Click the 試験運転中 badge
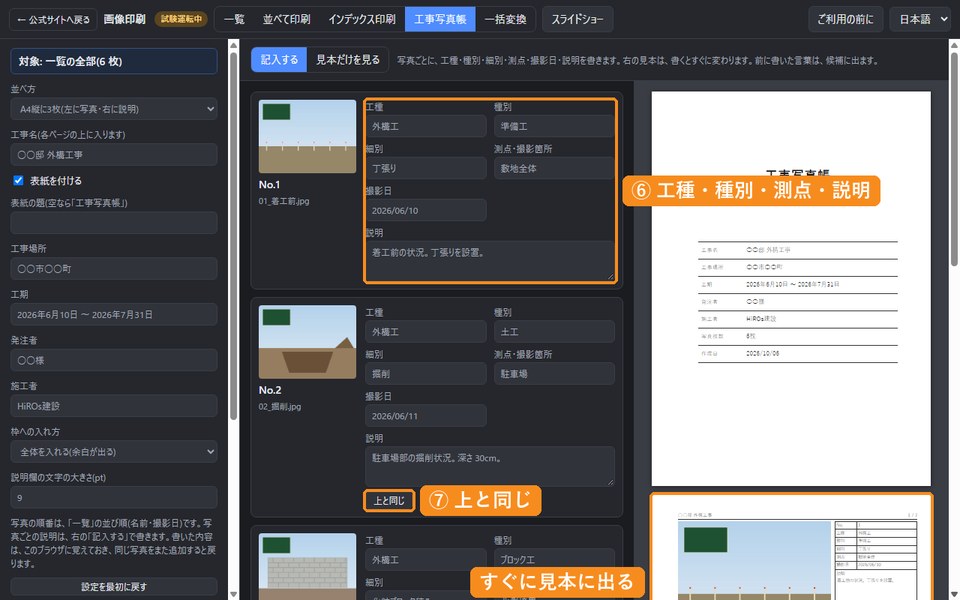 pos(181,20)
